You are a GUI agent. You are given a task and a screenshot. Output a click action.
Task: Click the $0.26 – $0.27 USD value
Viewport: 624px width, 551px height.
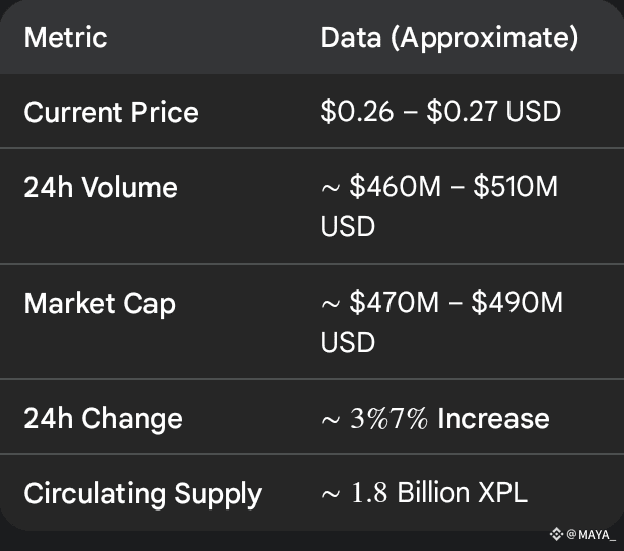coord(440,111)
